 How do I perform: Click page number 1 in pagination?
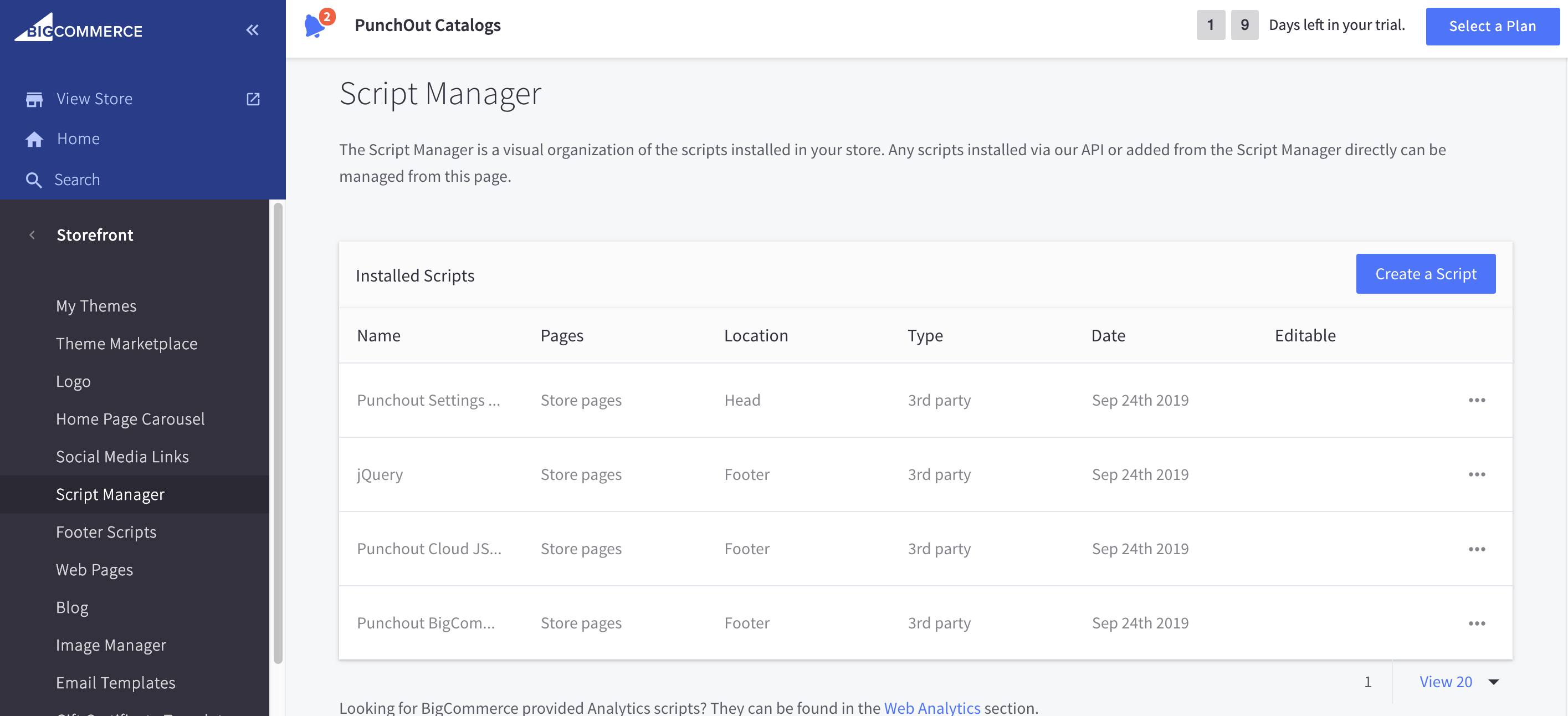1368,681
